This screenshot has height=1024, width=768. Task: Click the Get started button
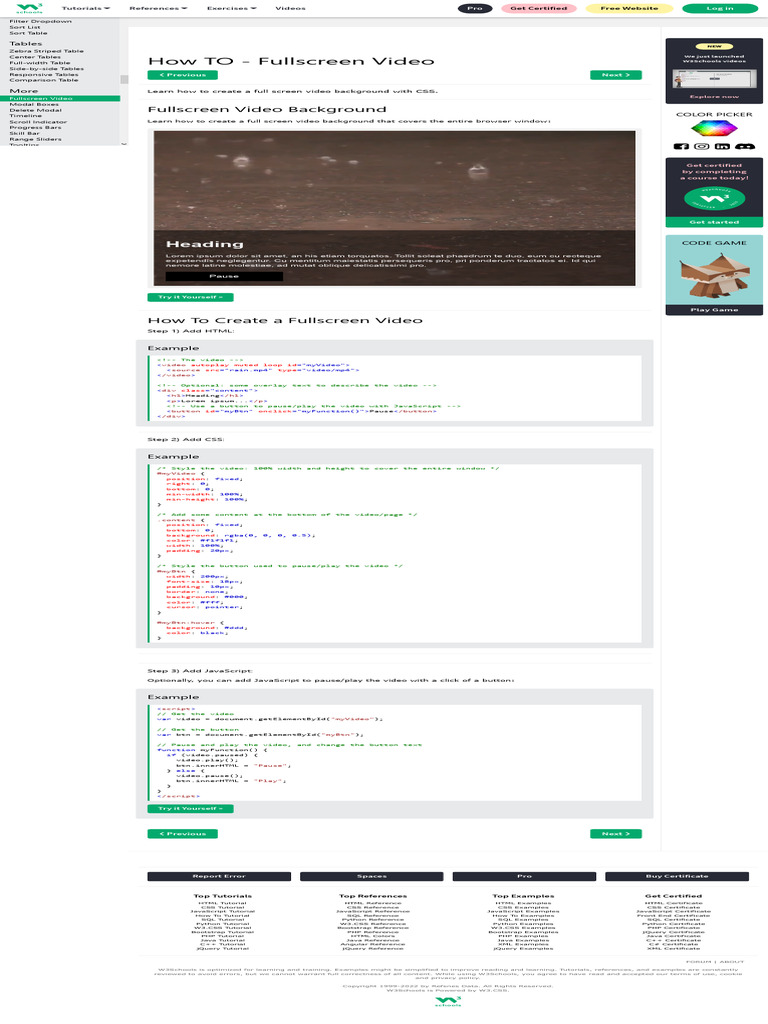coord(714,222)
